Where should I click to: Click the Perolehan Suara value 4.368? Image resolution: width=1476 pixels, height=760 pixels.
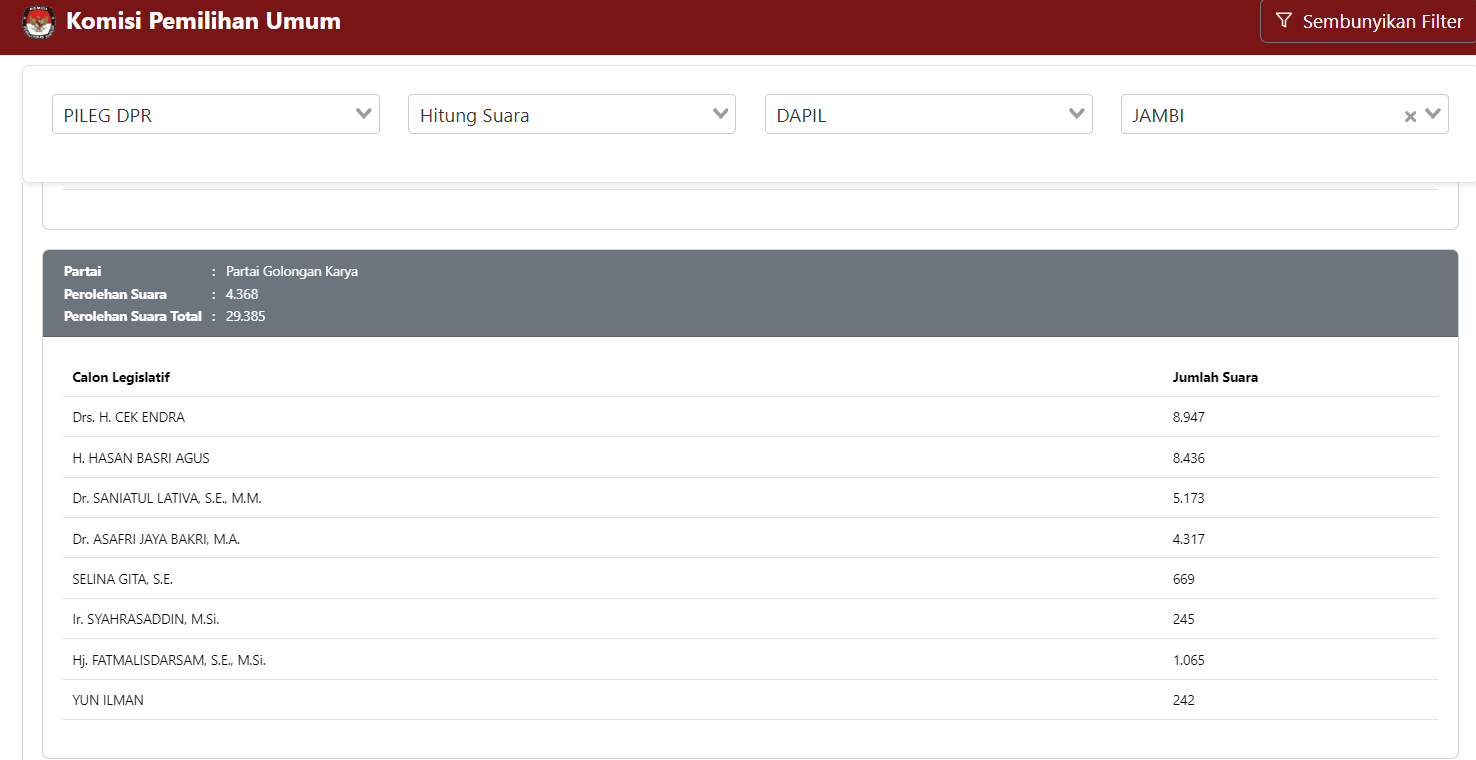[x=242, y=294]
